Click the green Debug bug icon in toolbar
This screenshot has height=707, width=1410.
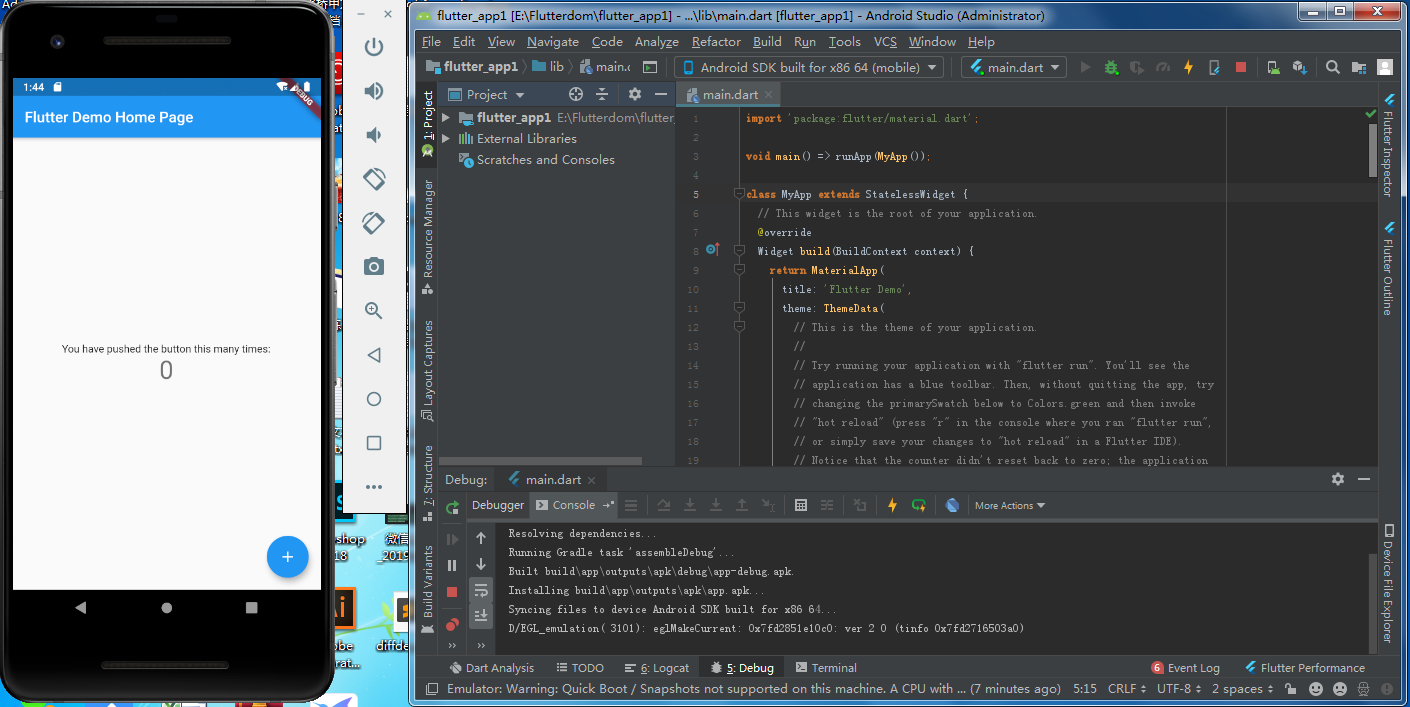pyautogui.click(x=1111, y=67)
